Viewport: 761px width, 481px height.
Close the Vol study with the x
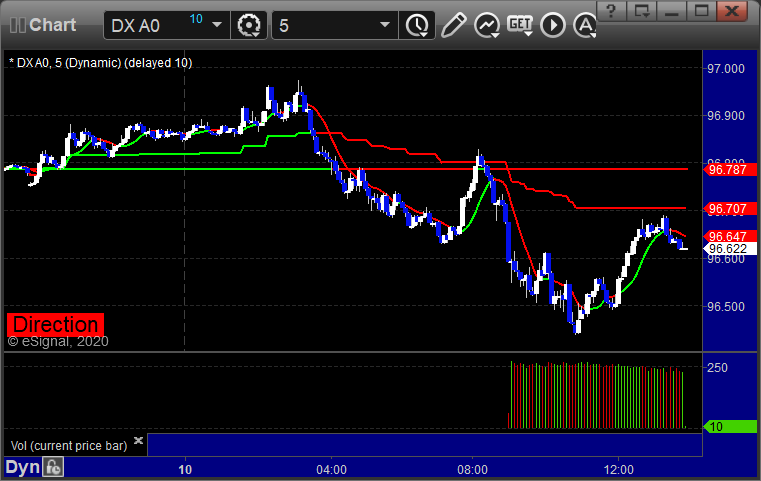click(x=138, y=440)
